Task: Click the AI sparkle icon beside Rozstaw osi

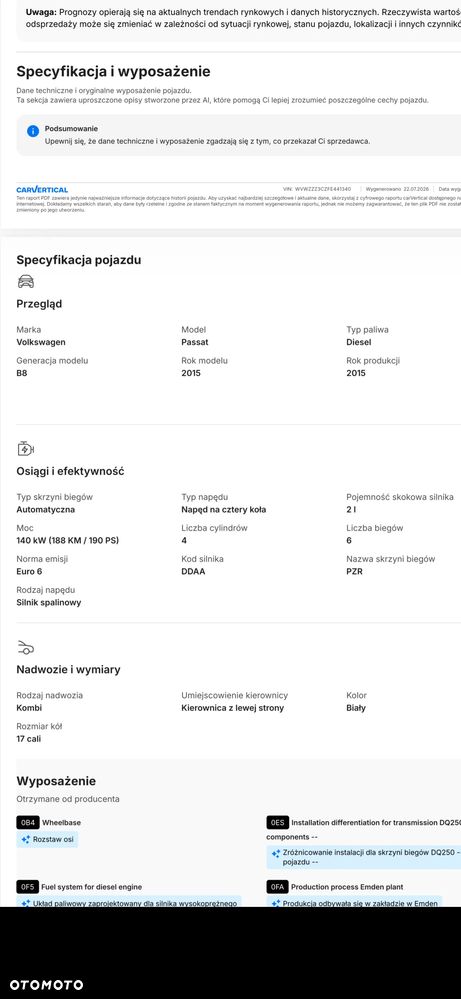Action: pos(25,840)
